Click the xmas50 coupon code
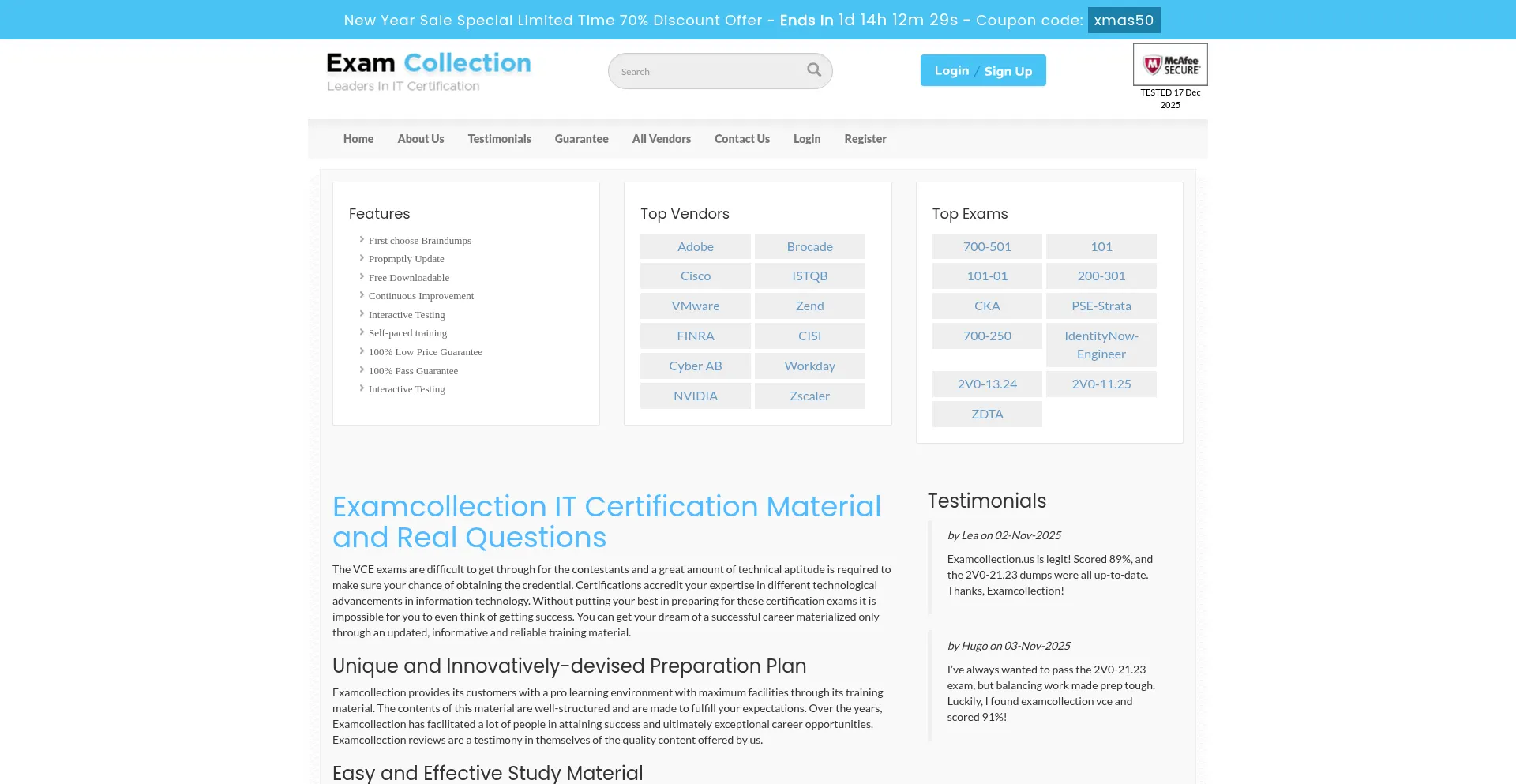Image resolution: width=1516 pixels, height=784 pixels. pyautogui.click(x=1123, y=20)
